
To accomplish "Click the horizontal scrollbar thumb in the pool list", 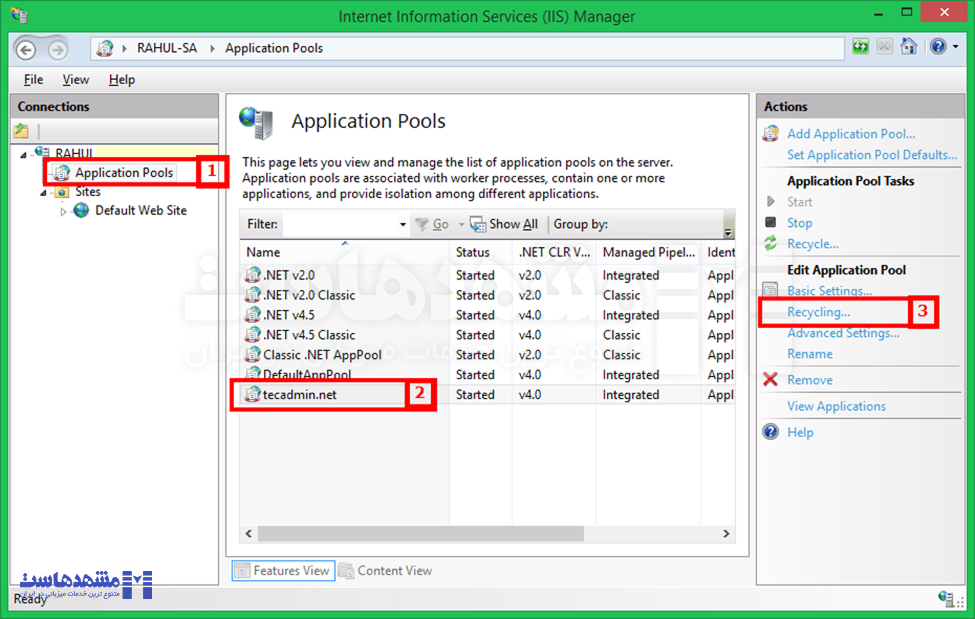I will click(x=420, y=533).
